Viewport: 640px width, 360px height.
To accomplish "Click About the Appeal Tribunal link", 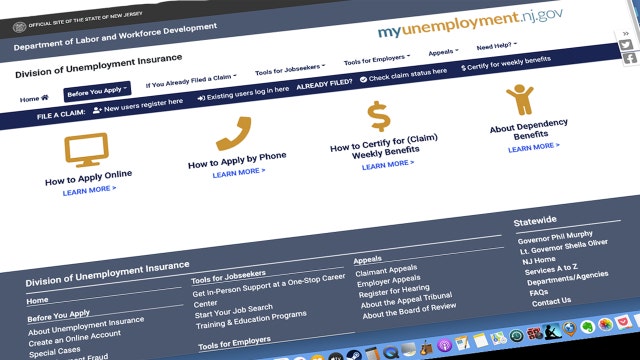I will [x=406, y=300].
